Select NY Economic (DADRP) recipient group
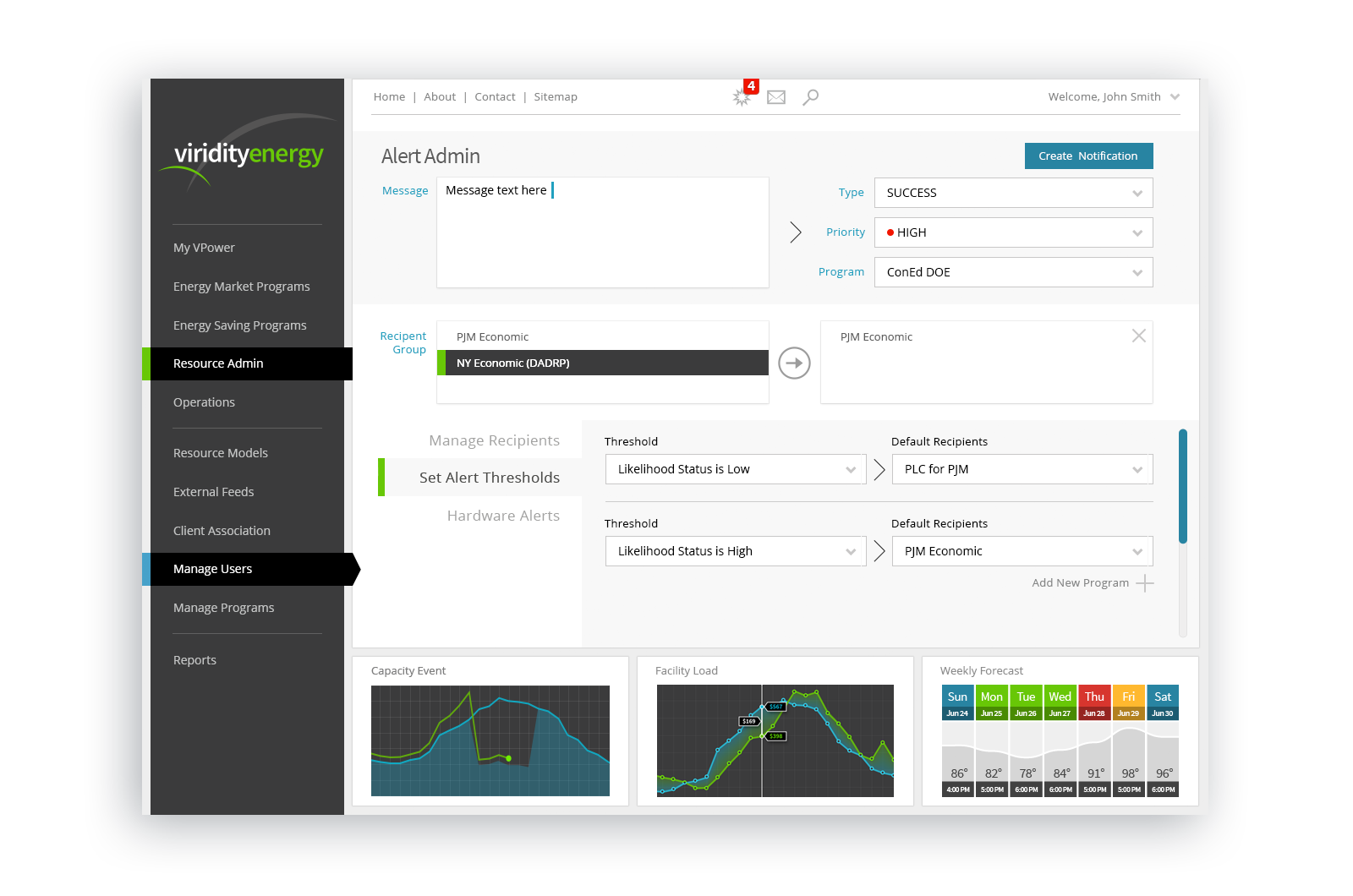 pos(603,363)
